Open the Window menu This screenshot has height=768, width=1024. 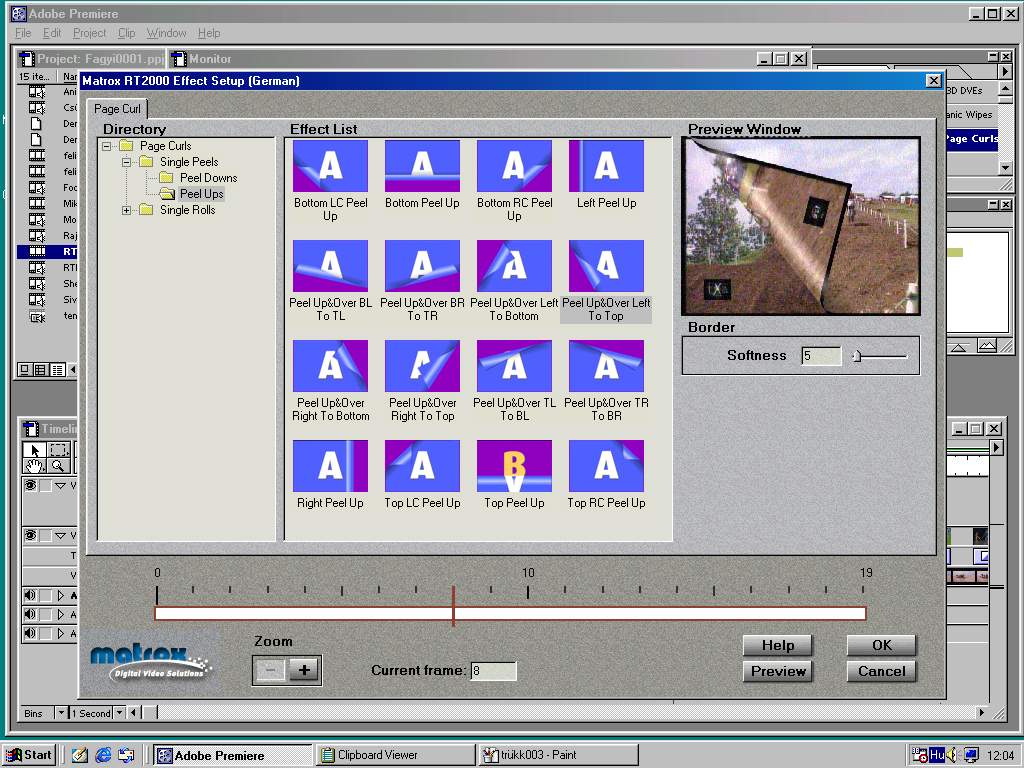(167, 33)
